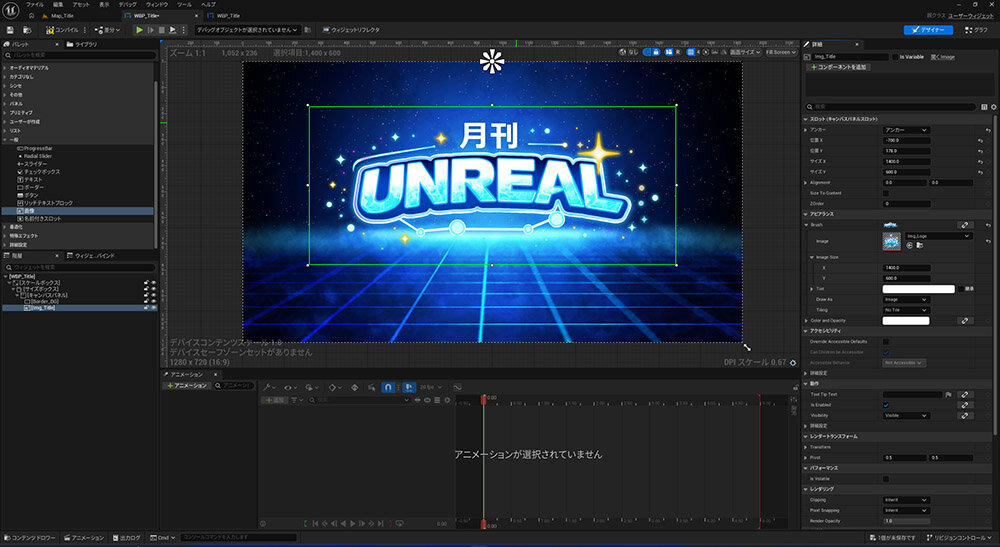
Task: Toggle the magnet snap icon in the animation toolbar
Action: [x=387, y=385]
